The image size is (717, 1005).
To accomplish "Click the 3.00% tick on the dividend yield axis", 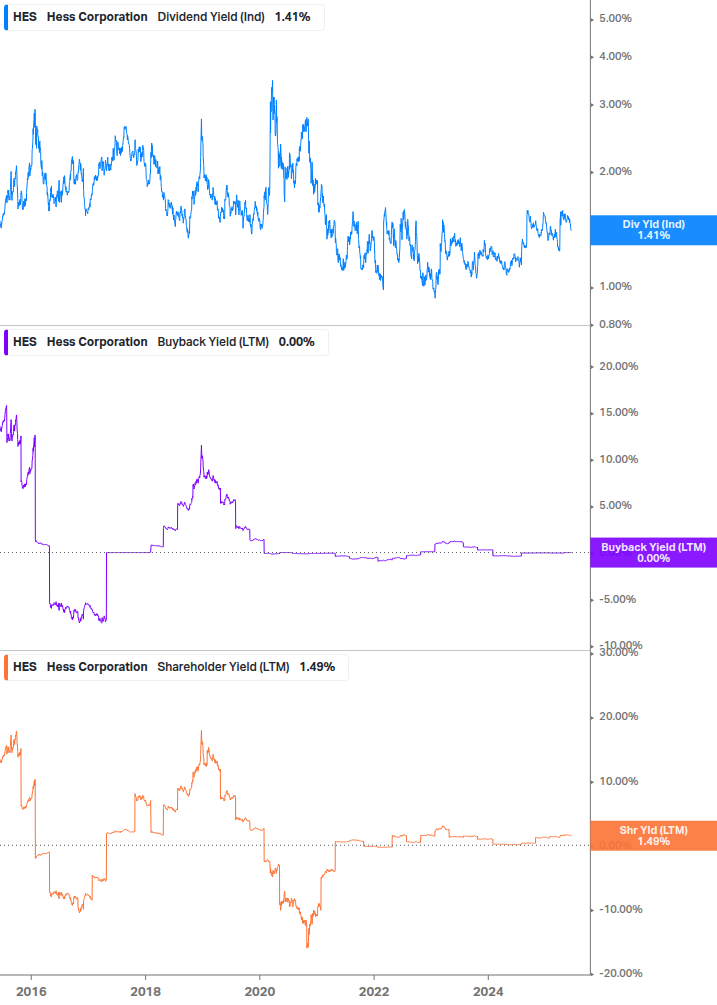I will pos(615,104).
